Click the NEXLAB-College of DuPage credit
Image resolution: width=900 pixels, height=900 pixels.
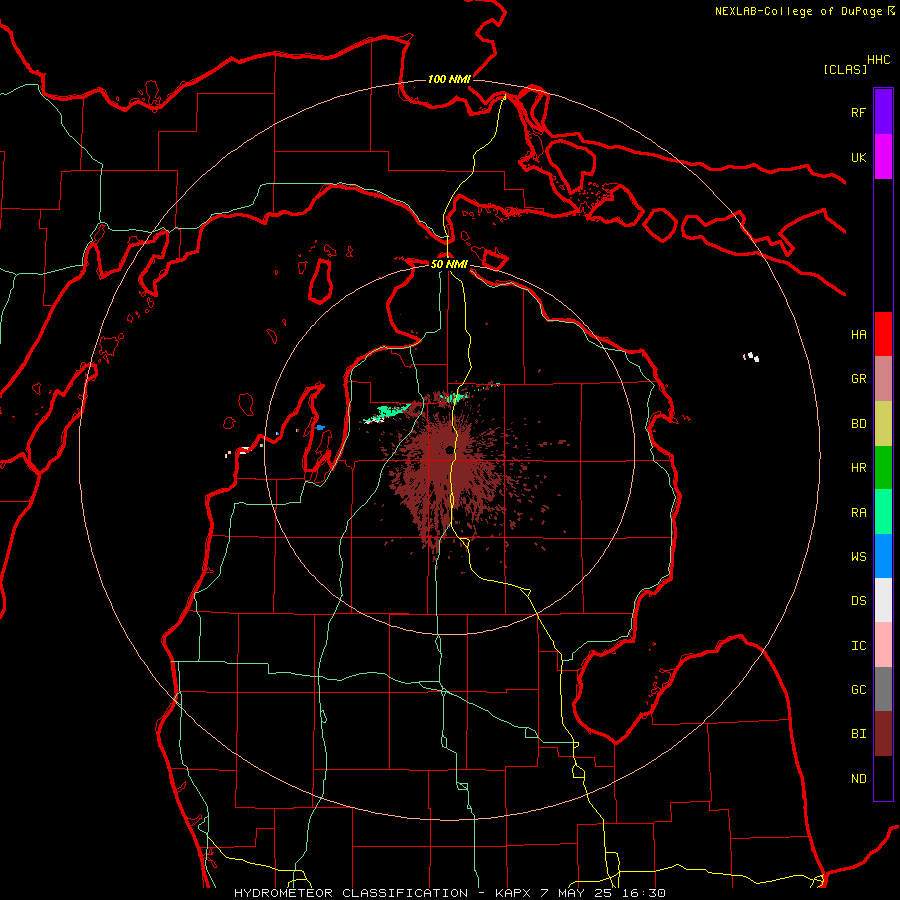804,11
